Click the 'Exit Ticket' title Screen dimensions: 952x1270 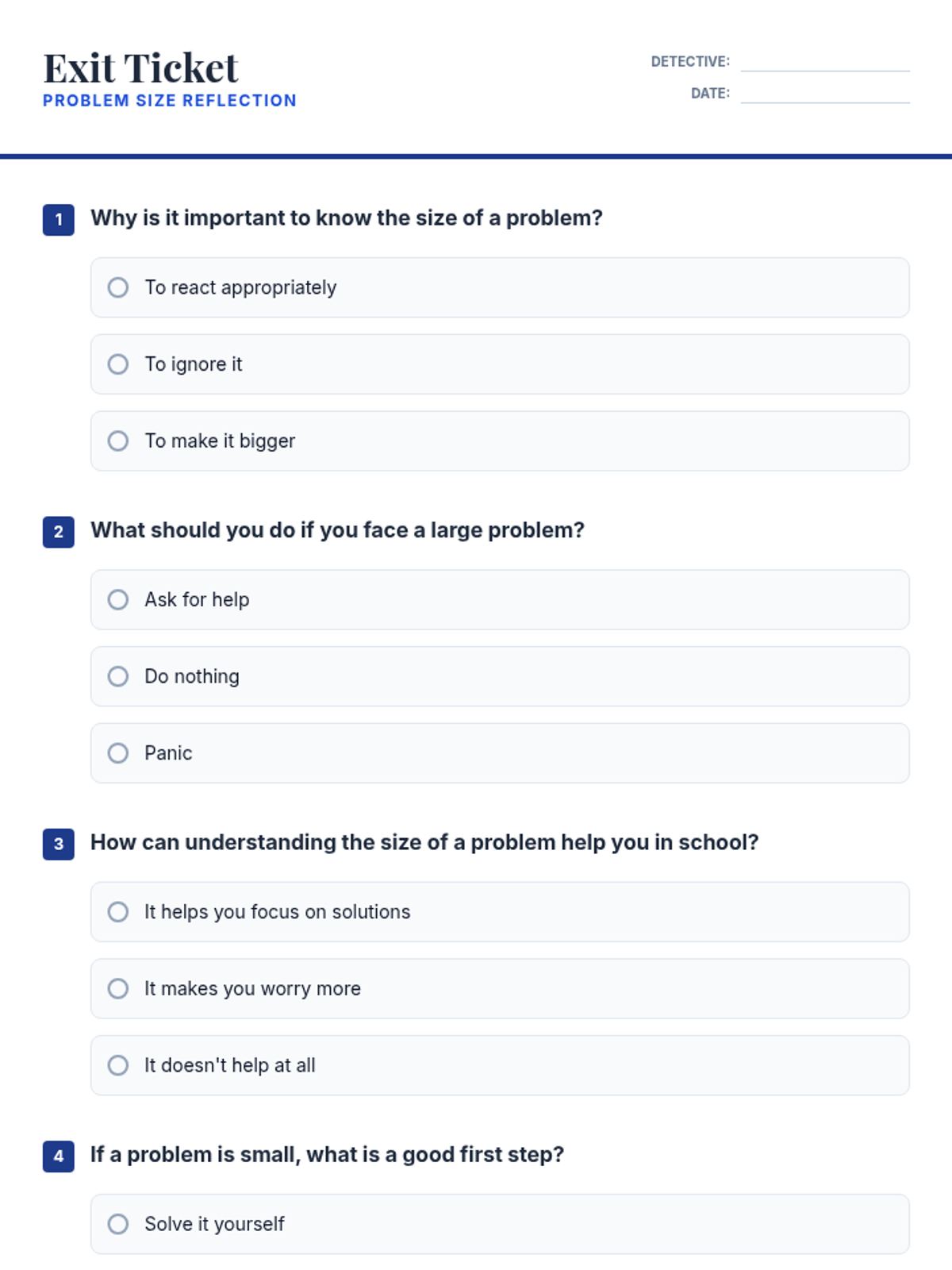pyautogui.click(x=140, y=68)
